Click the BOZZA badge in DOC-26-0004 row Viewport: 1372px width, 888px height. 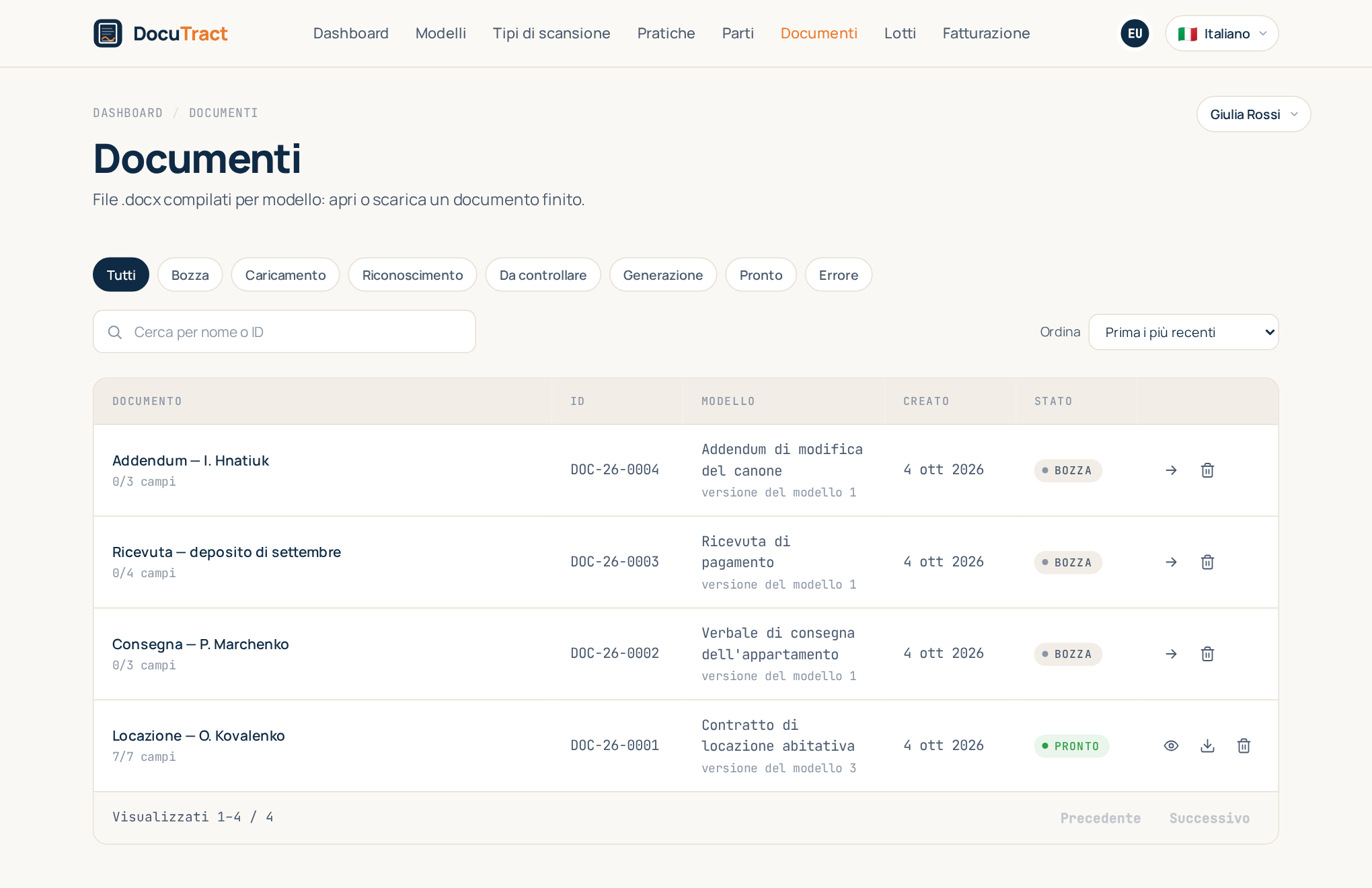1068,470
